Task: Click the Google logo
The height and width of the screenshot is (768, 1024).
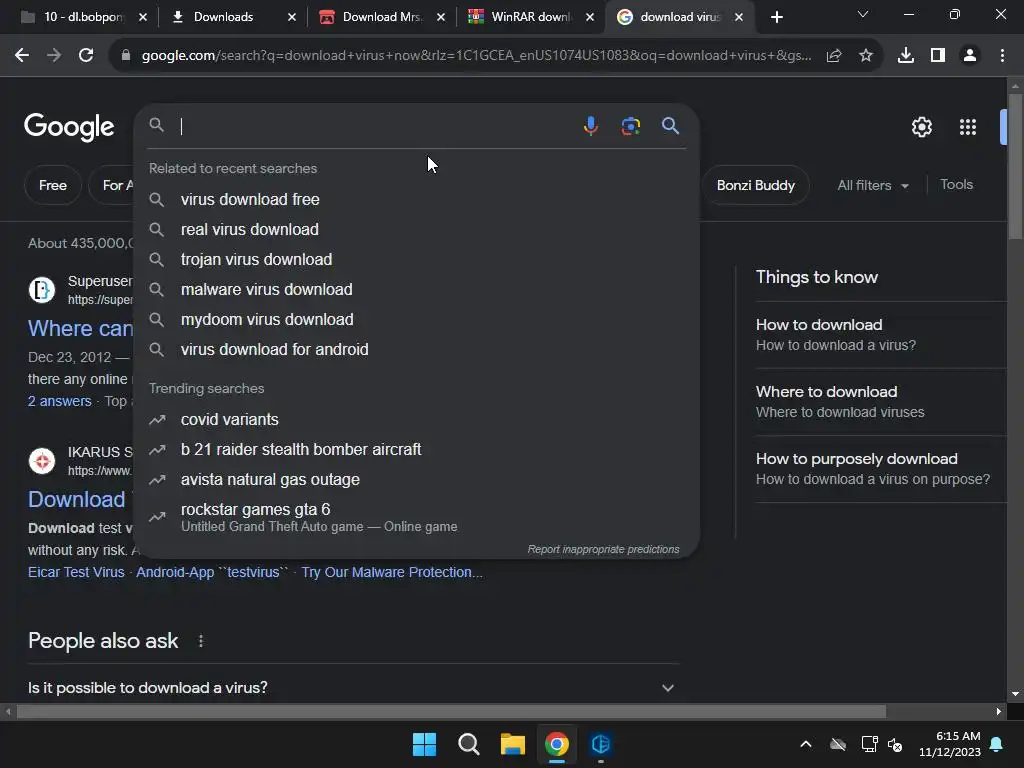Action: point(69,127)
